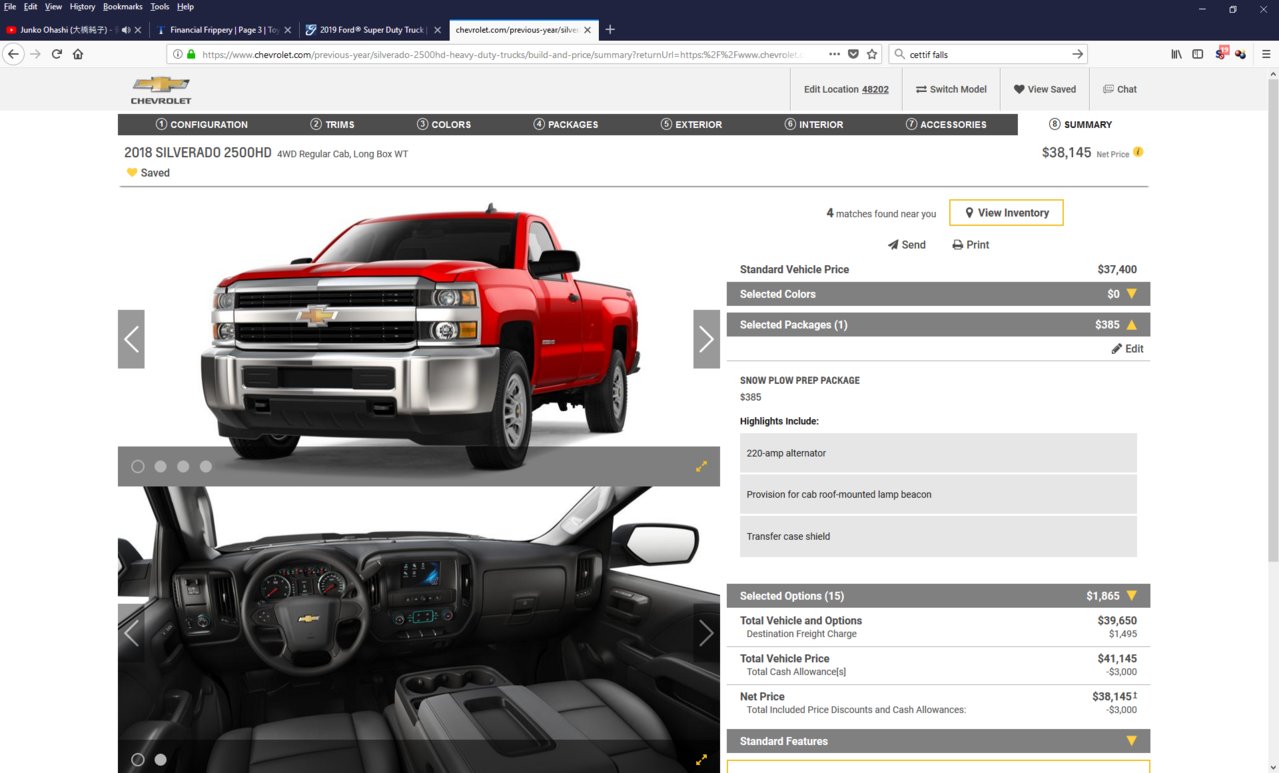Expand the interior image to fullscreen
Viewport: 1279px width, 773px height.
click(701, 760)
